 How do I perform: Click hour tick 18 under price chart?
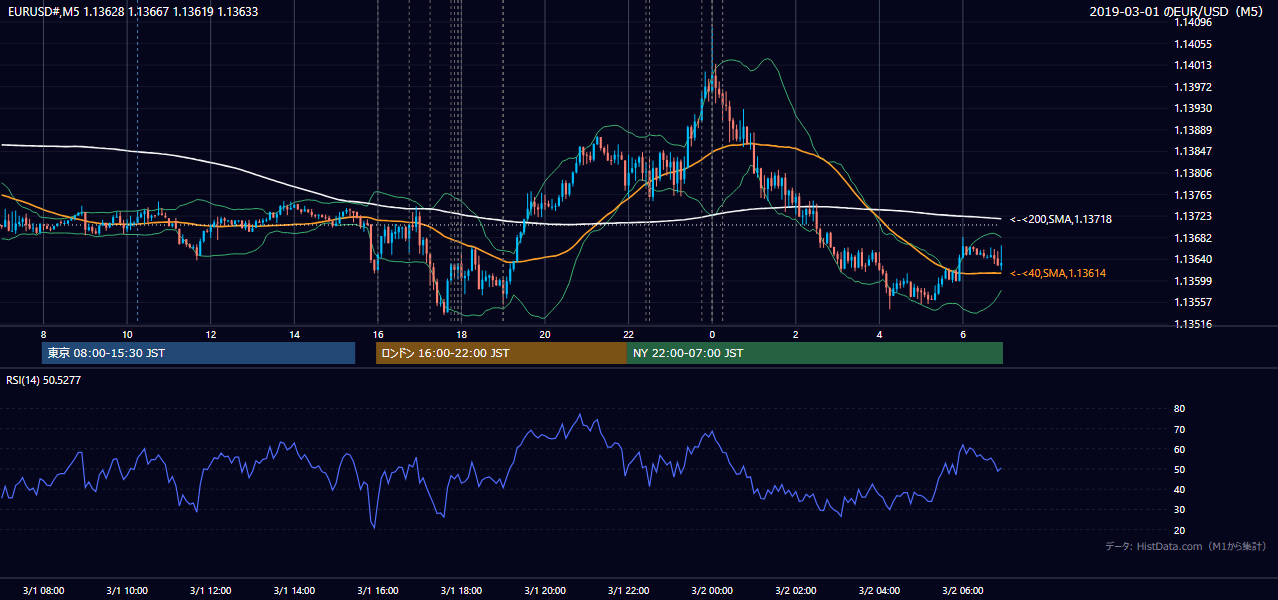(x=461, y=334)
